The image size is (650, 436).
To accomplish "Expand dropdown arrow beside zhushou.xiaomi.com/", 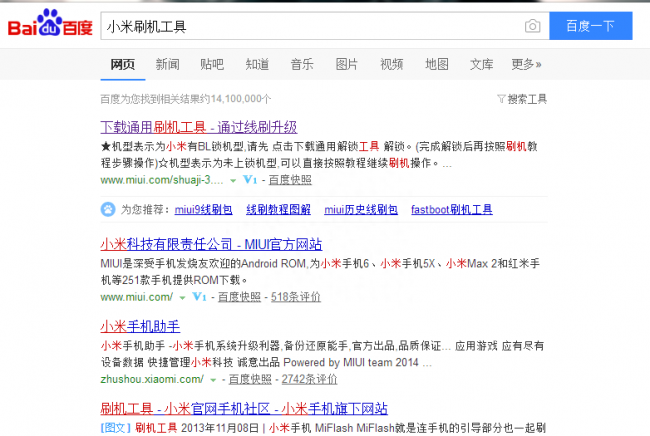I will [x=213, y=380].
